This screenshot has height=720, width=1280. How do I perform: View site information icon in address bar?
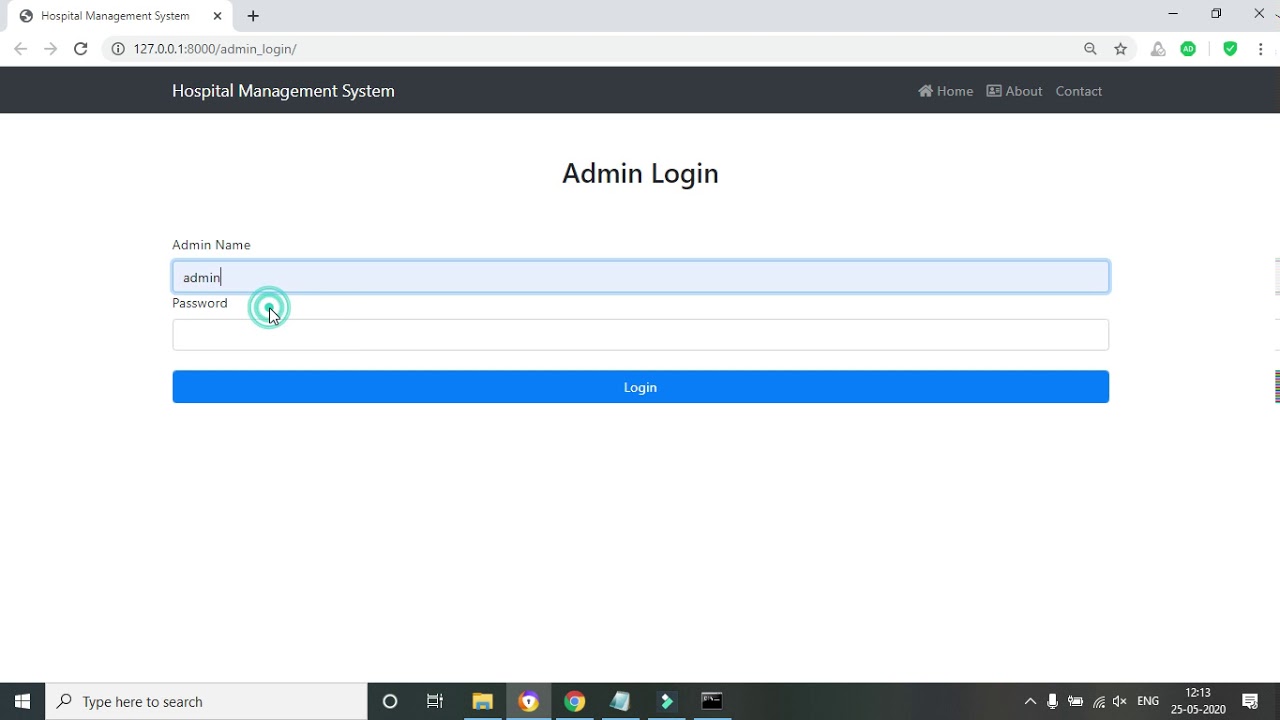(x=118, y=49)
